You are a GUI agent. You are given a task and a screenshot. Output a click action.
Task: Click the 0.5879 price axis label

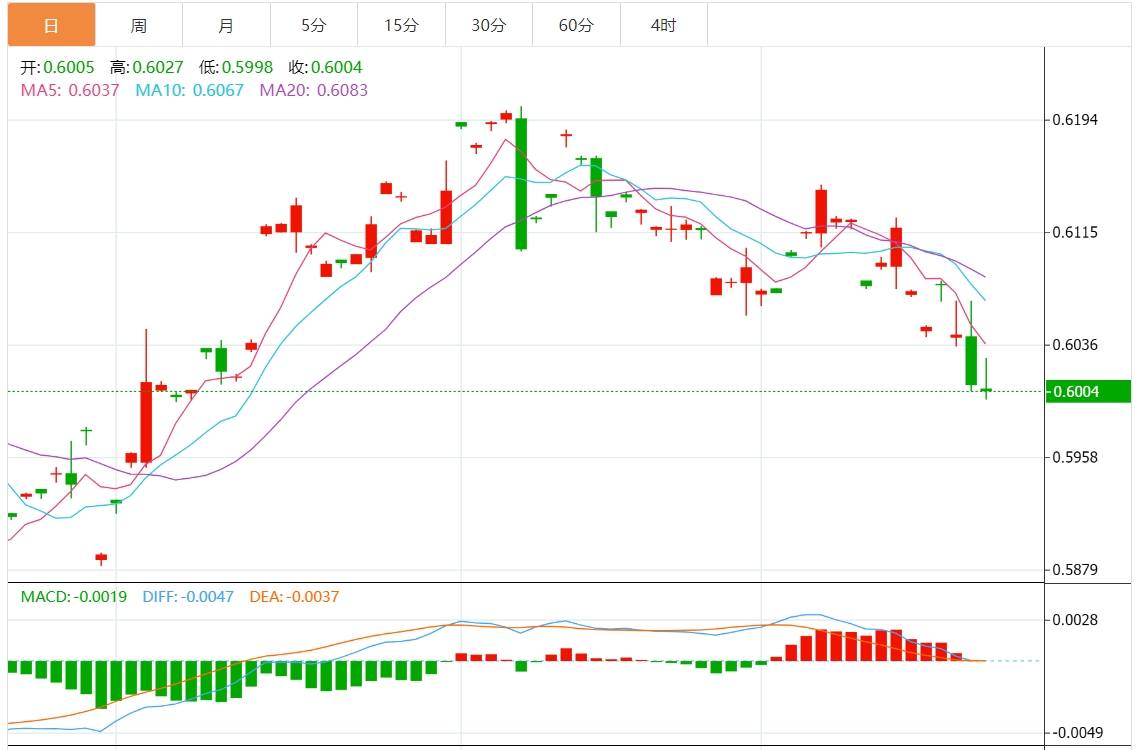(1075, 570)
